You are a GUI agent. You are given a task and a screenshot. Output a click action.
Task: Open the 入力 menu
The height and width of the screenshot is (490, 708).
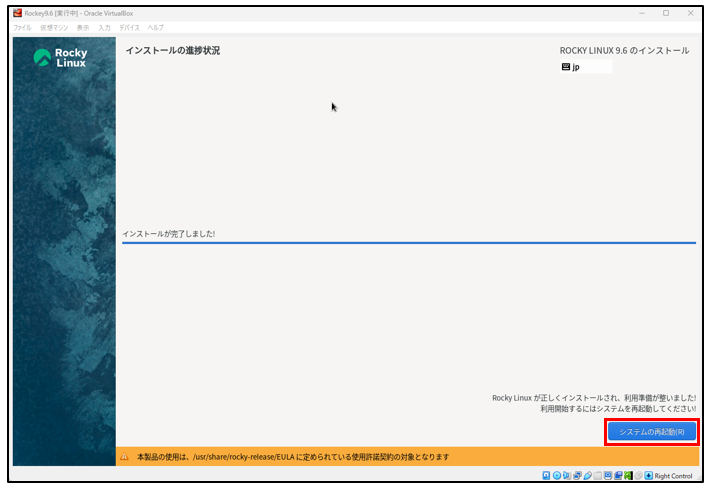pyautogui.click(x=104, y=27)
